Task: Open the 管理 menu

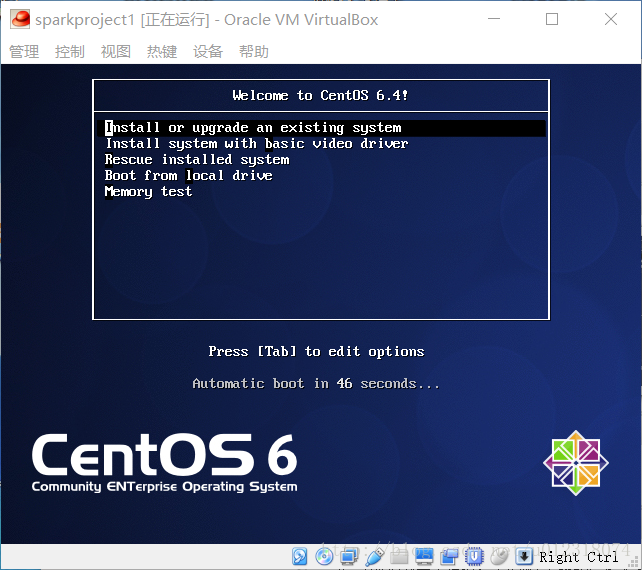Action: (x=24, y=52)
